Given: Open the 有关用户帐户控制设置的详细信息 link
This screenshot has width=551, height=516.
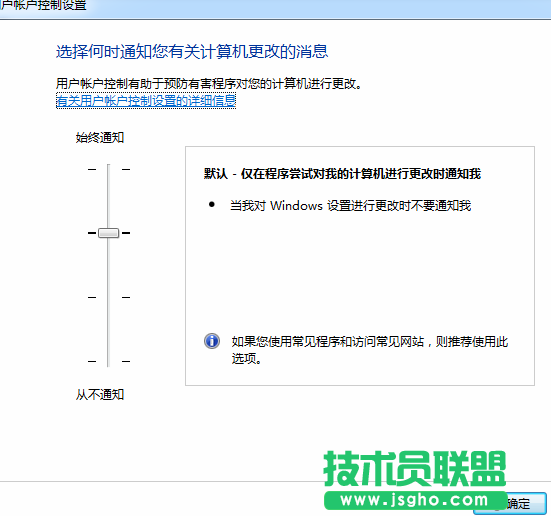Looking at the screenshot, I should tap(146, 101).
